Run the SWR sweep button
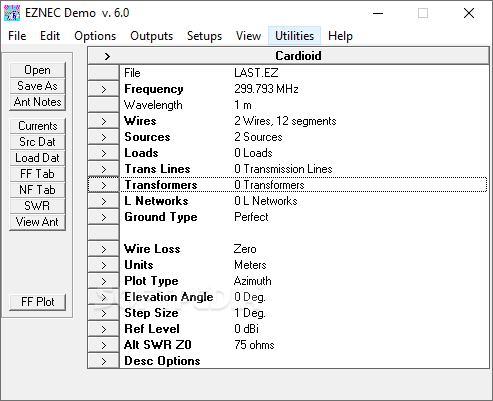The width and height of the screenshot is (493, 401). click(x=37, y=206)
